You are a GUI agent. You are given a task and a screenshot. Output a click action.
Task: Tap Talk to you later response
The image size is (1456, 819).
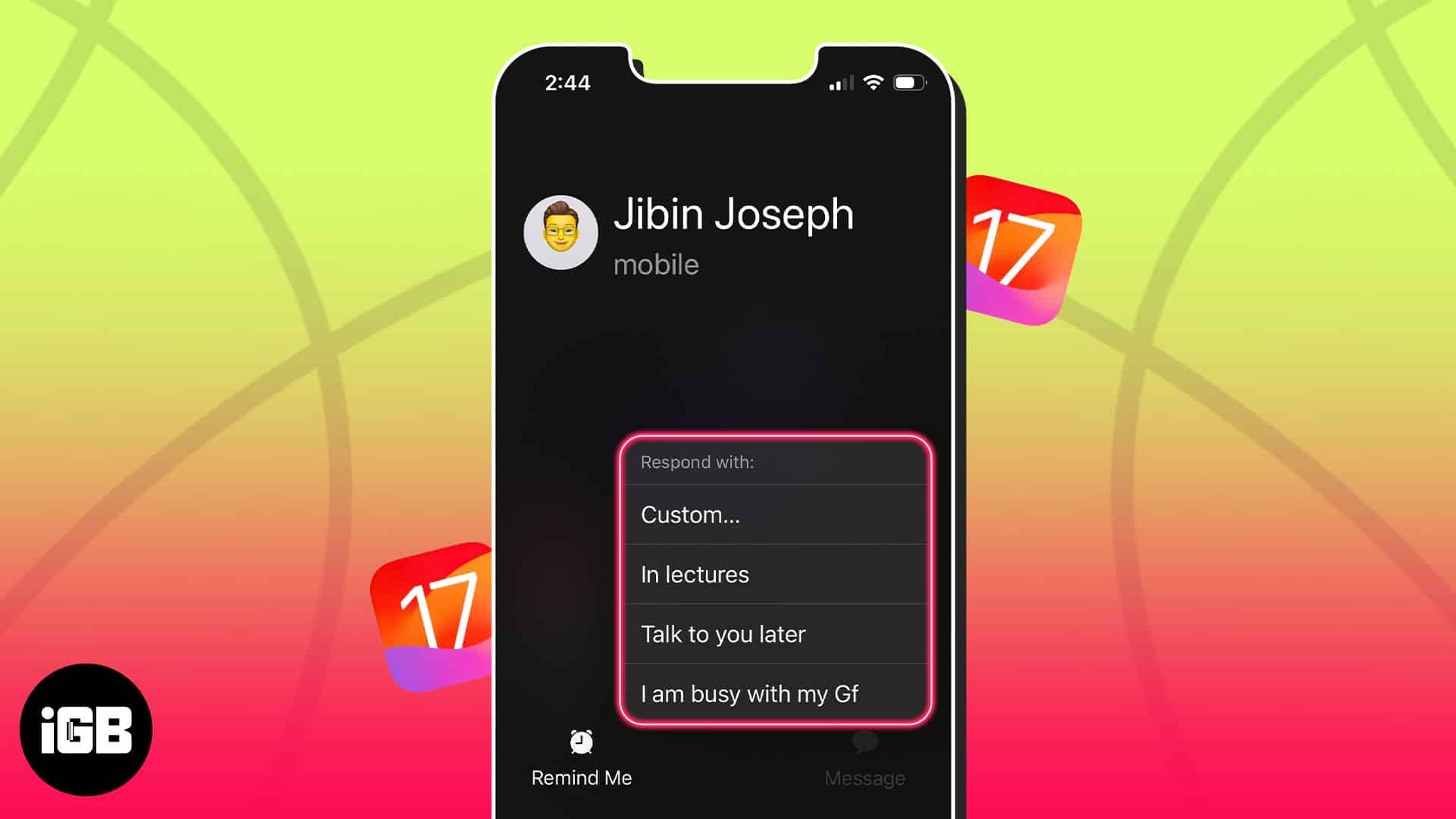pos(775,634)
